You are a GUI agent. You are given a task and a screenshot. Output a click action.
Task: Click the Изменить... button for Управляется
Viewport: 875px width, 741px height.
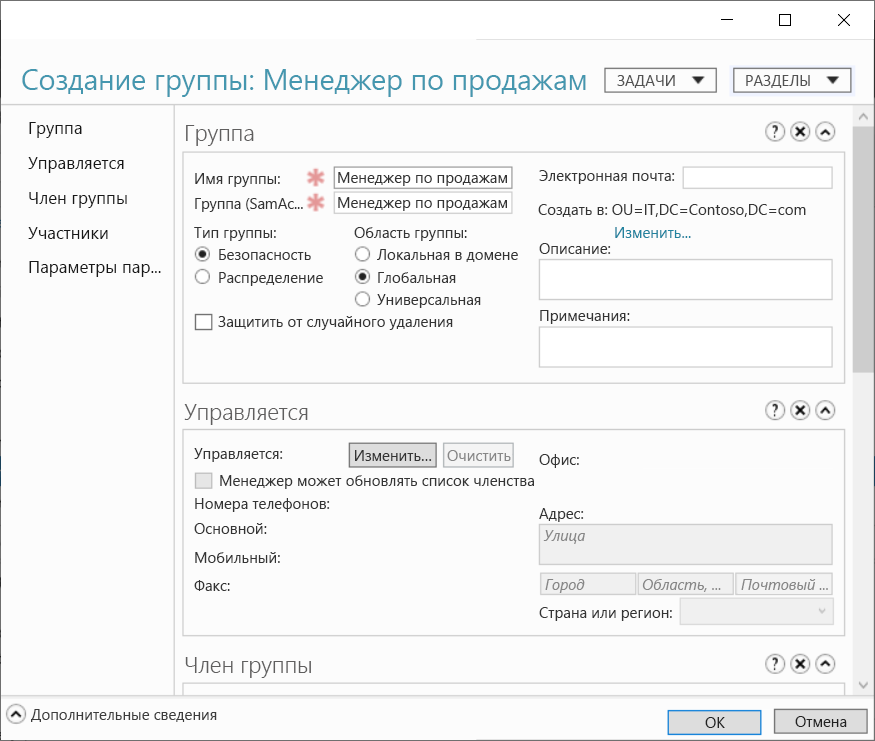pyautogui.click(x=393, y=455)
